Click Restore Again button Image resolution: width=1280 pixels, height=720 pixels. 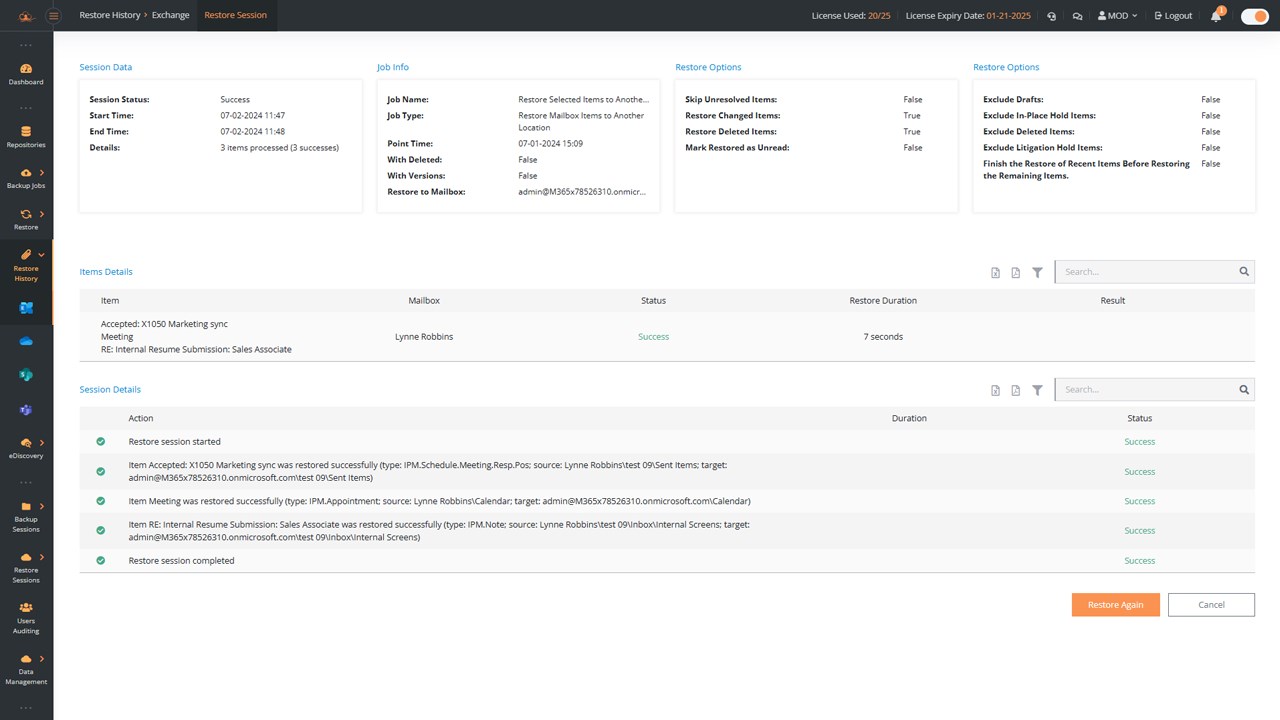pyautogui.click(x=1115, y=605)
